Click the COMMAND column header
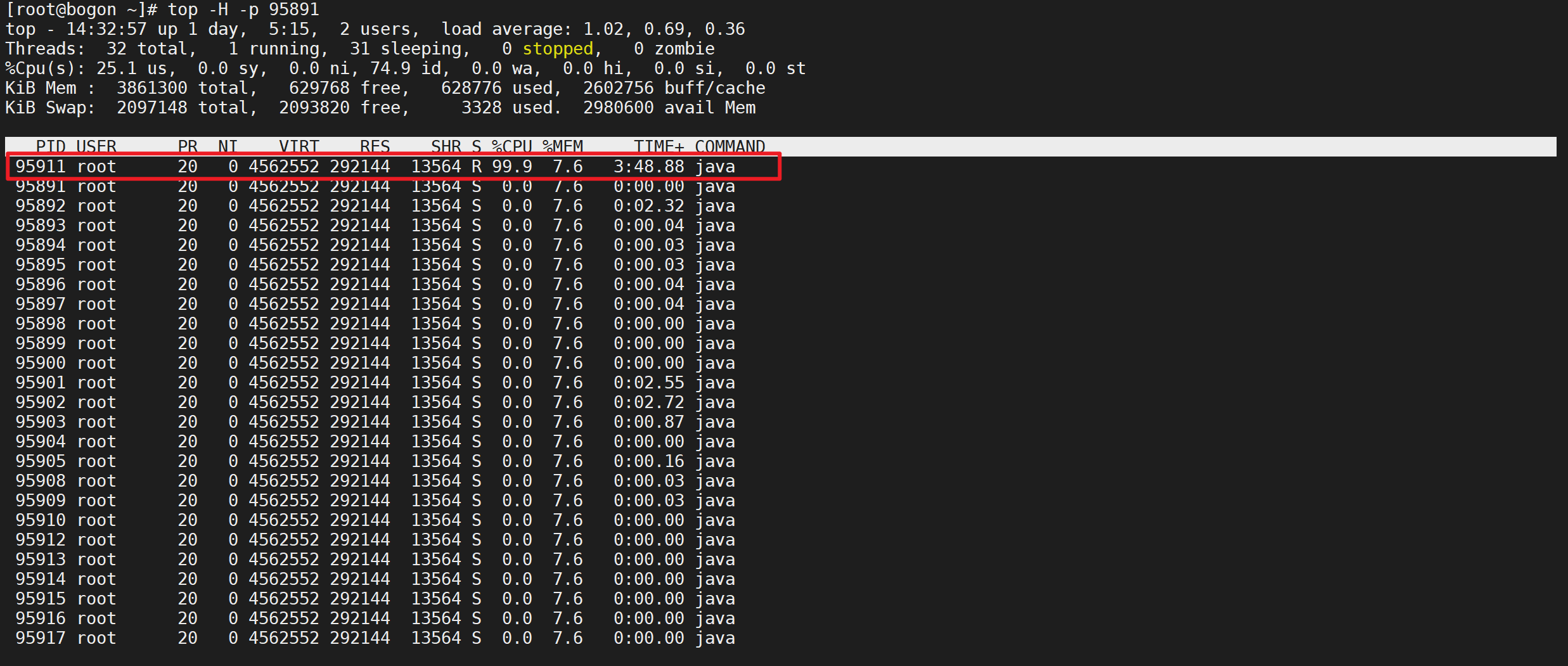The image size is (1568, 666). click(730, 147)
